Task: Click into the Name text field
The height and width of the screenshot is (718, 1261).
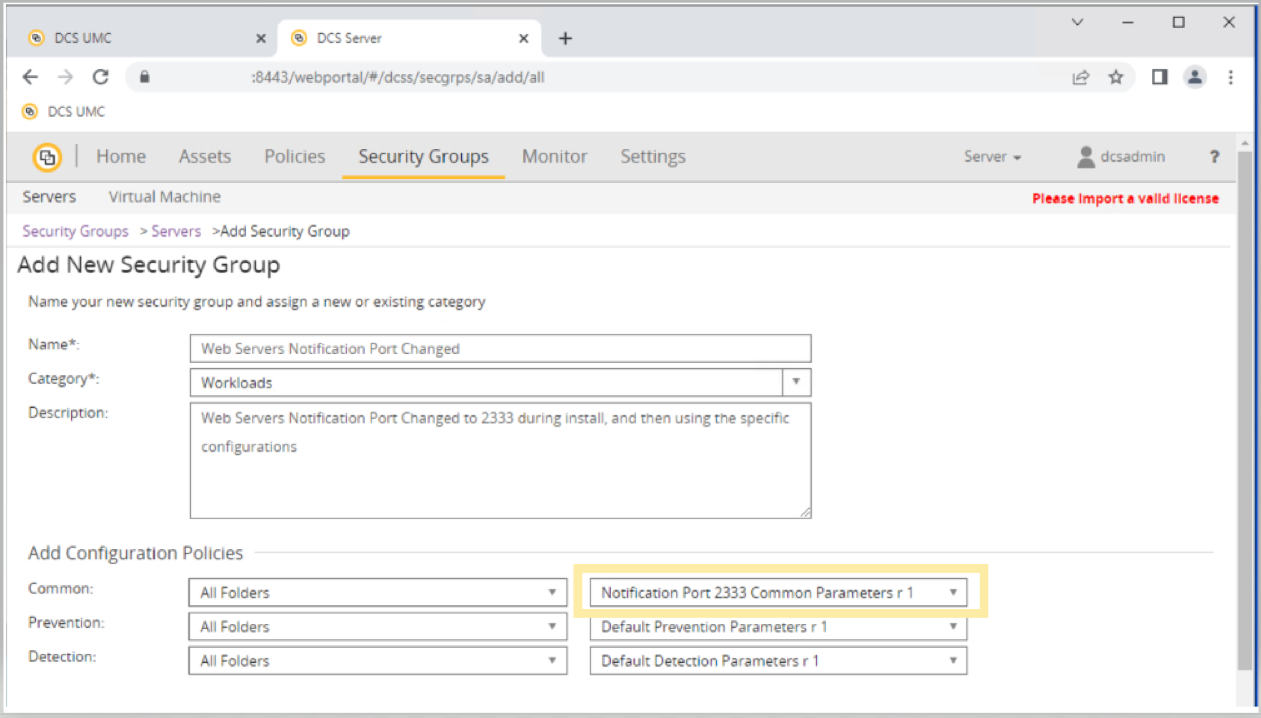Action: coord(500,348)
